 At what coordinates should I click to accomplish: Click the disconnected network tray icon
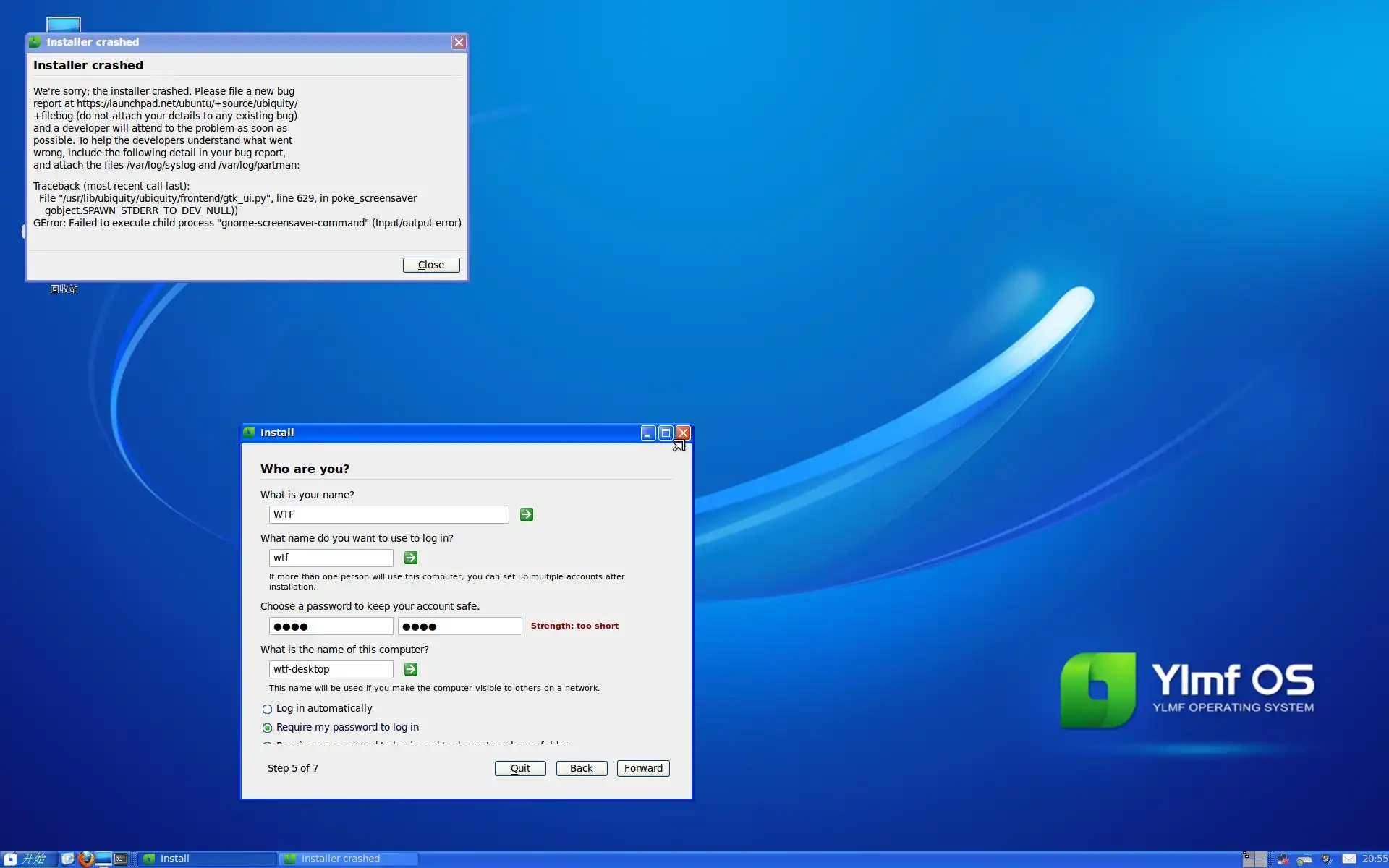click(x=1283, y=859)
